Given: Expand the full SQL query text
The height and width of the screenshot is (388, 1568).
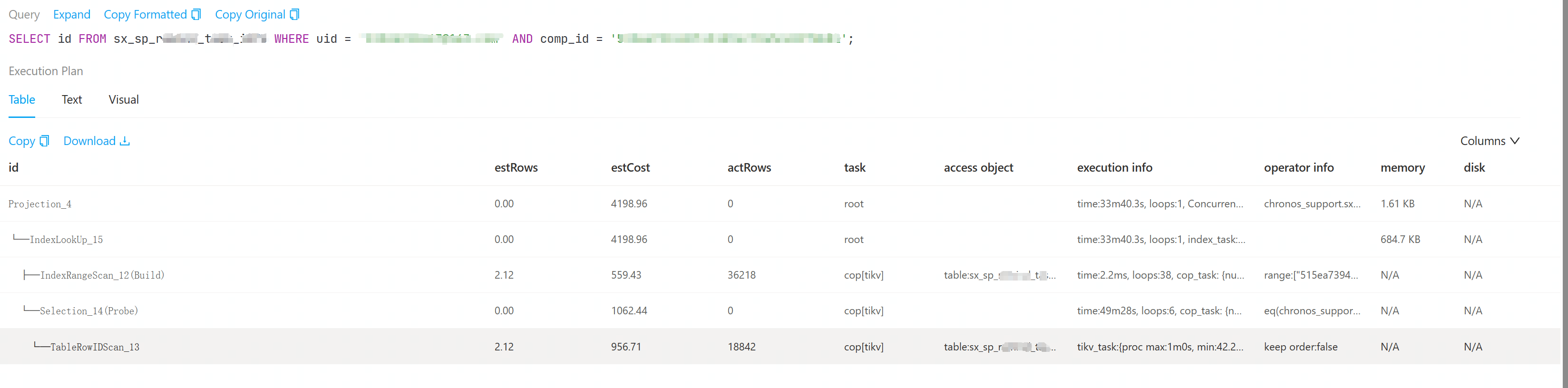Looking at the screenshot, I should [71, 15].
